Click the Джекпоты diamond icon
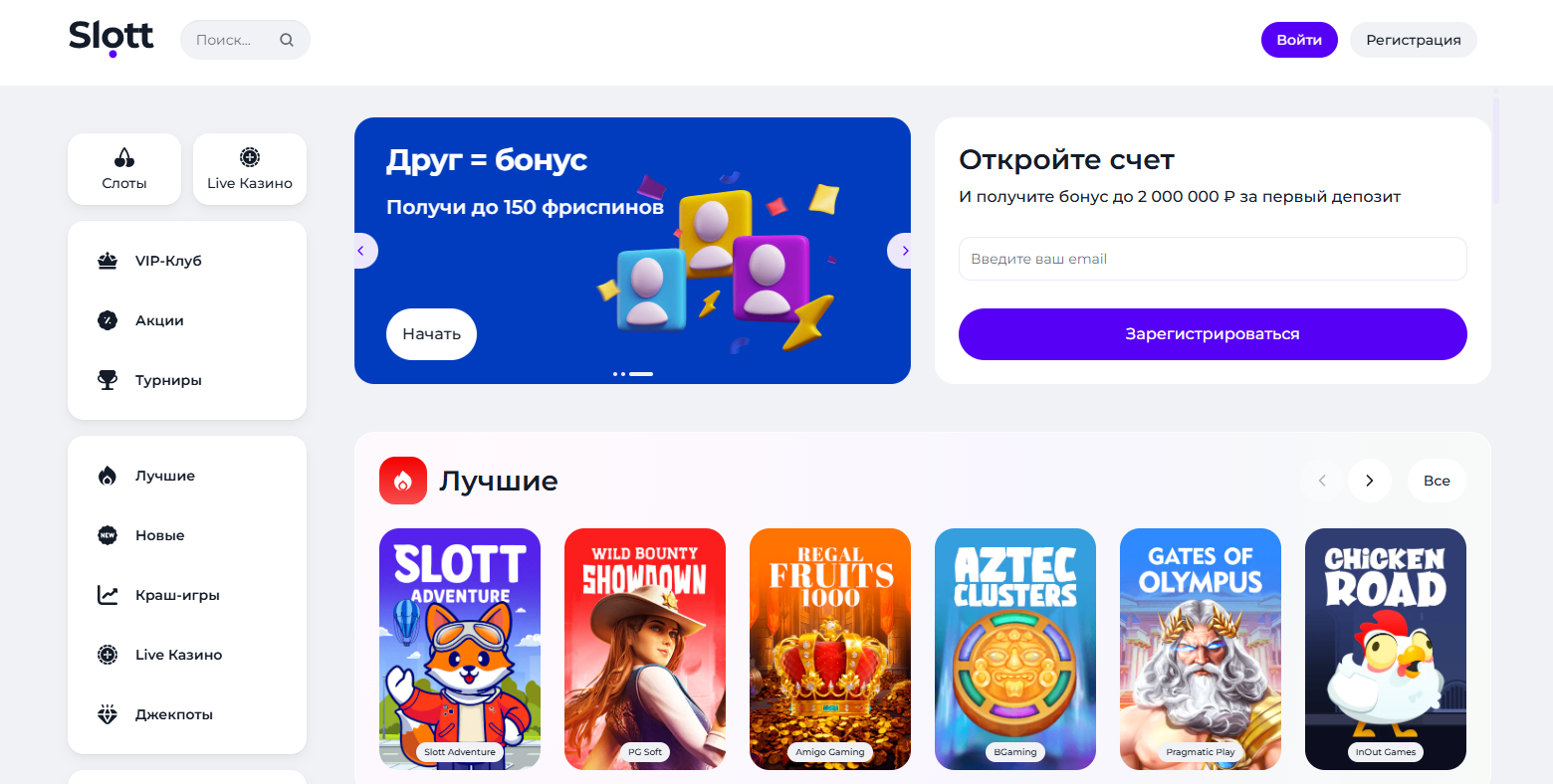 click(x=108, y=714)
